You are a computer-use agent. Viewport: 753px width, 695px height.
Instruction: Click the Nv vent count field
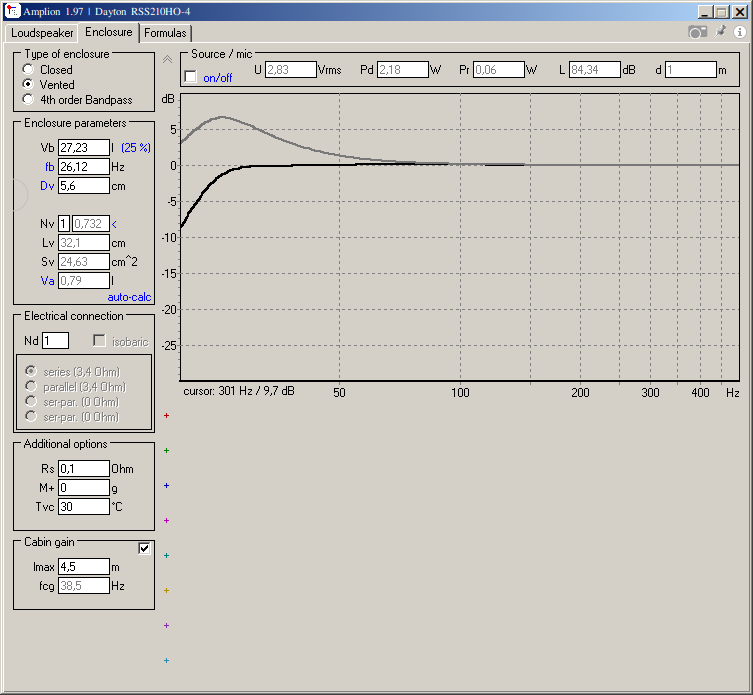pos(64,223)
